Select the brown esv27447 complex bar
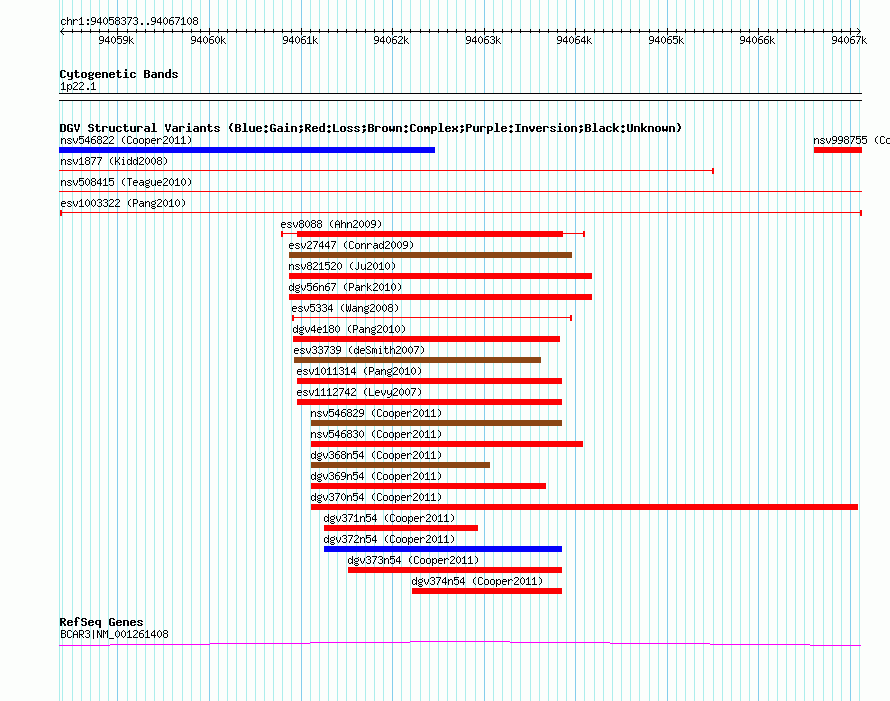The image size is (890, 701). [x=430, y=255]
